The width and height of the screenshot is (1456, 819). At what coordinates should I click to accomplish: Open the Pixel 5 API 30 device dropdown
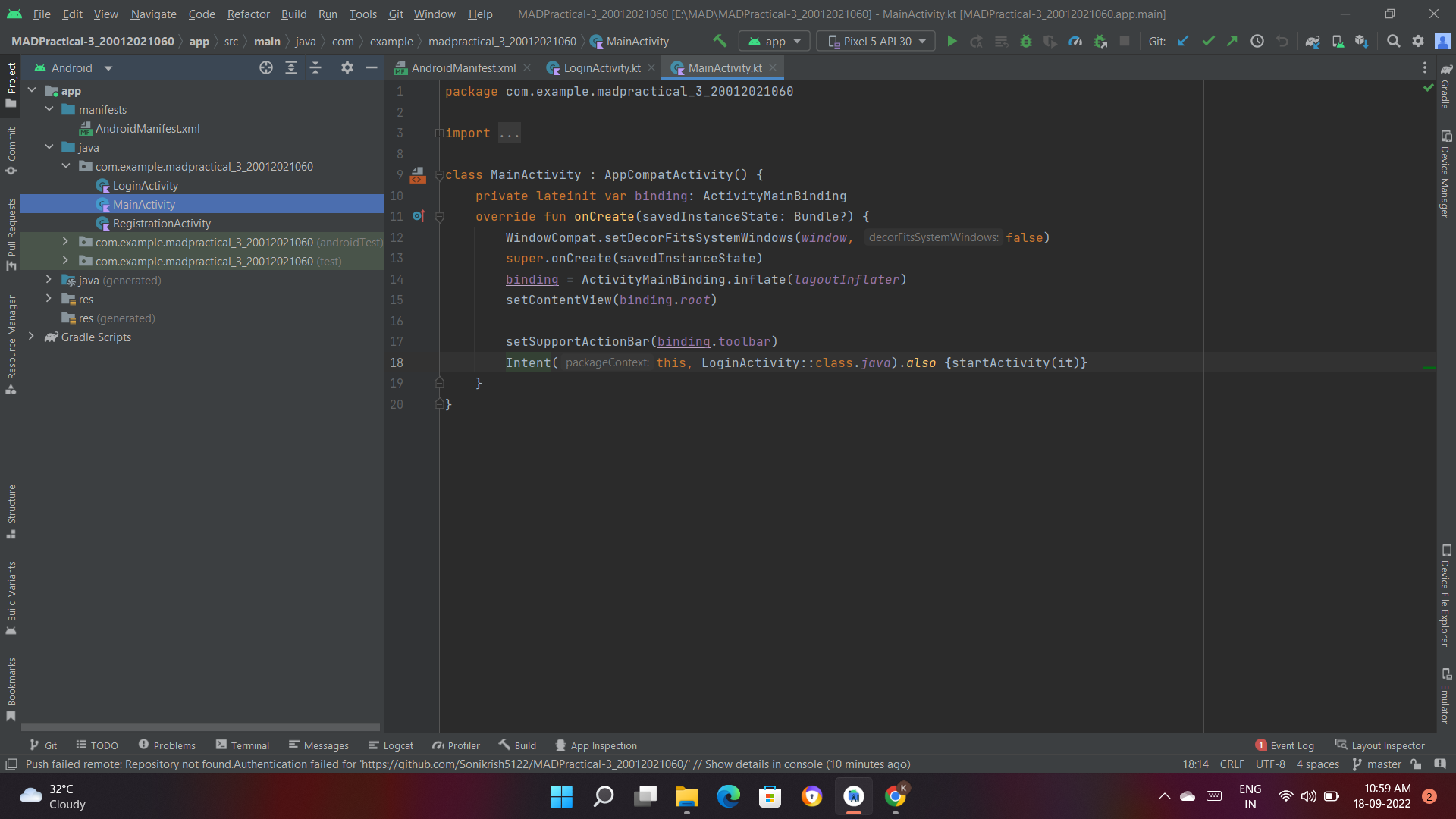875,41
